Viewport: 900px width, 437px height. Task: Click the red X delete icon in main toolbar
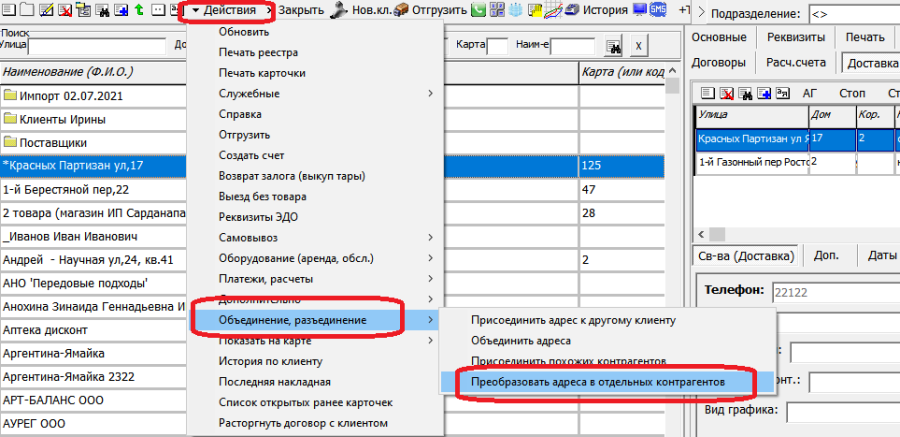tap(64, 10)
